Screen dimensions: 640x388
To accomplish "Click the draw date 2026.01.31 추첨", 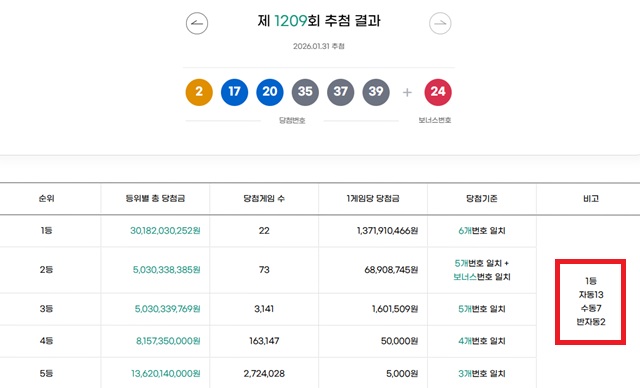I will (x=319, y=46).
